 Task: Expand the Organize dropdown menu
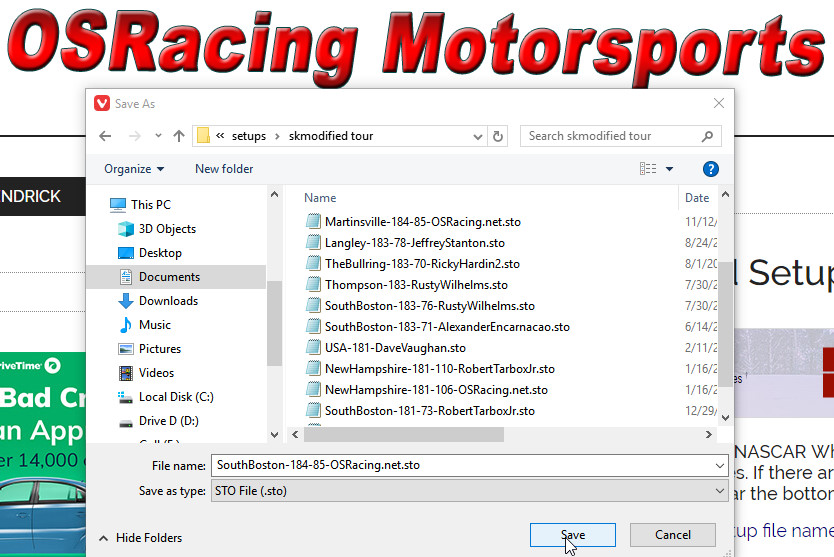click(134, 169)
